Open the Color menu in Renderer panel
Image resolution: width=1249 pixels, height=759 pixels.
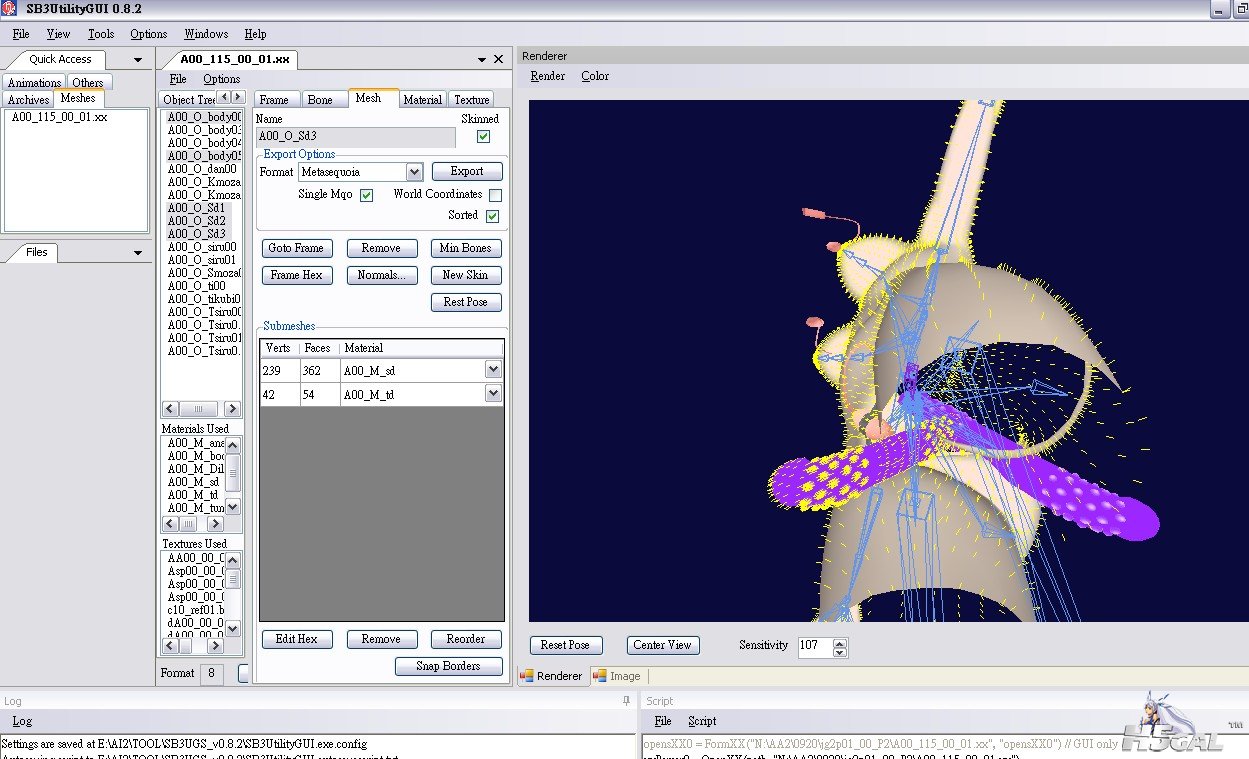(x=595, y=76)
